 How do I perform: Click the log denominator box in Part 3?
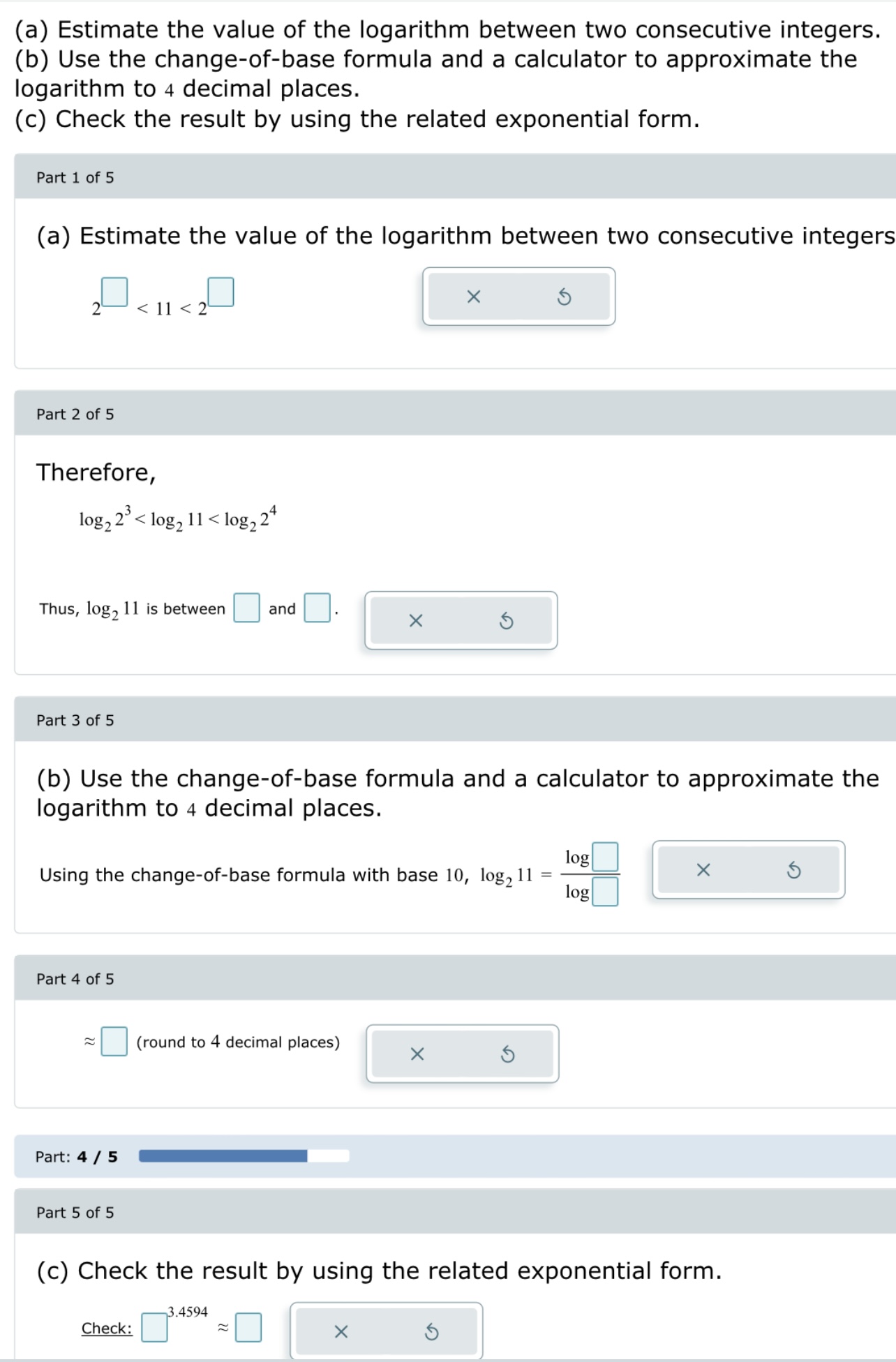(x=606, y=892)
